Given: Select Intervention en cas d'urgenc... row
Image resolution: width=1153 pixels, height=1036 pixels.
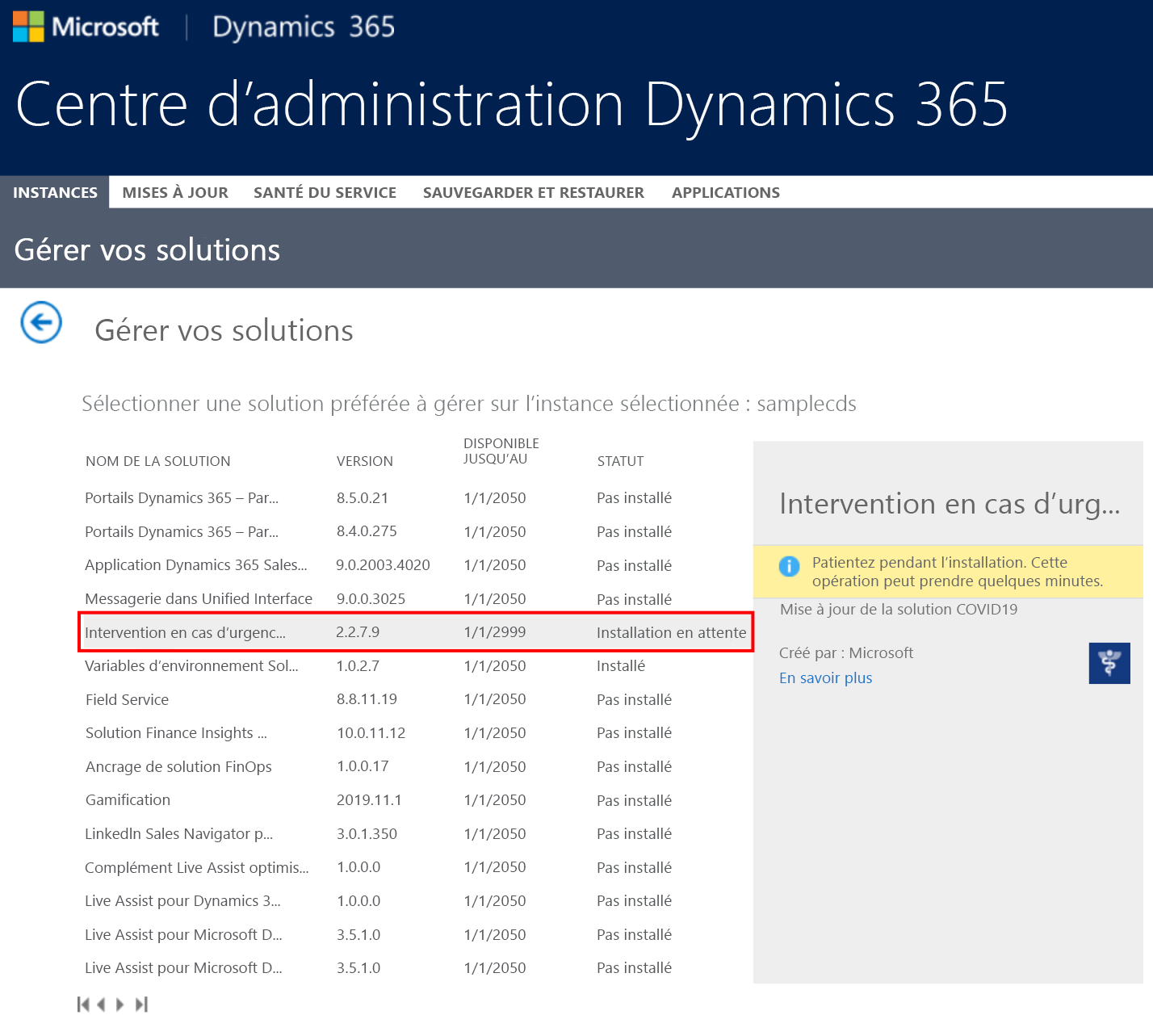Looking at the screenshot, I should tap(416, 632).
